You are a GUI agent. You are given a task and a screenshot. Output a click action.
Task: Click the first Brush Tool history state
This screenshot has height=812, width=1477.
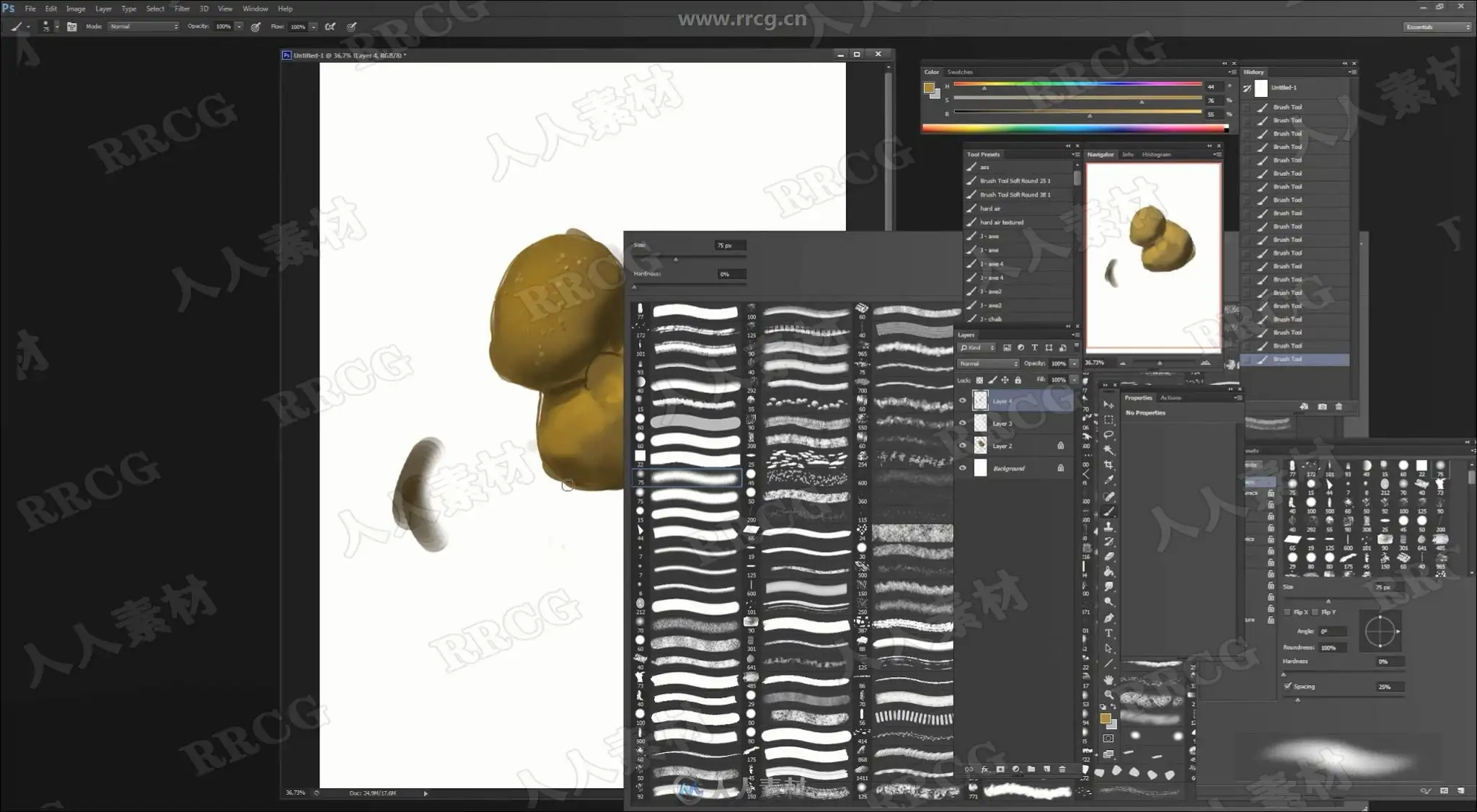[1287, 107]
